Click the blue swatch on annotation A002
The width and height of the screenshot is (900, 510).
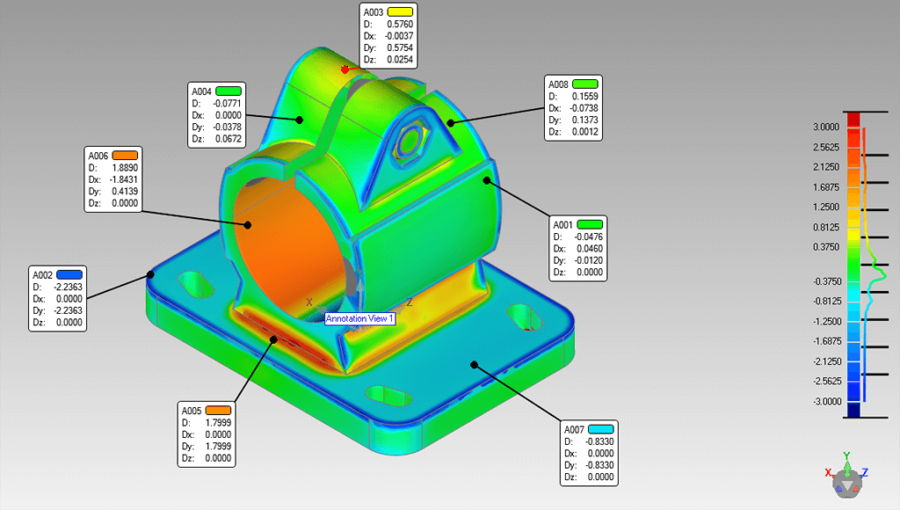pos(69,274)
